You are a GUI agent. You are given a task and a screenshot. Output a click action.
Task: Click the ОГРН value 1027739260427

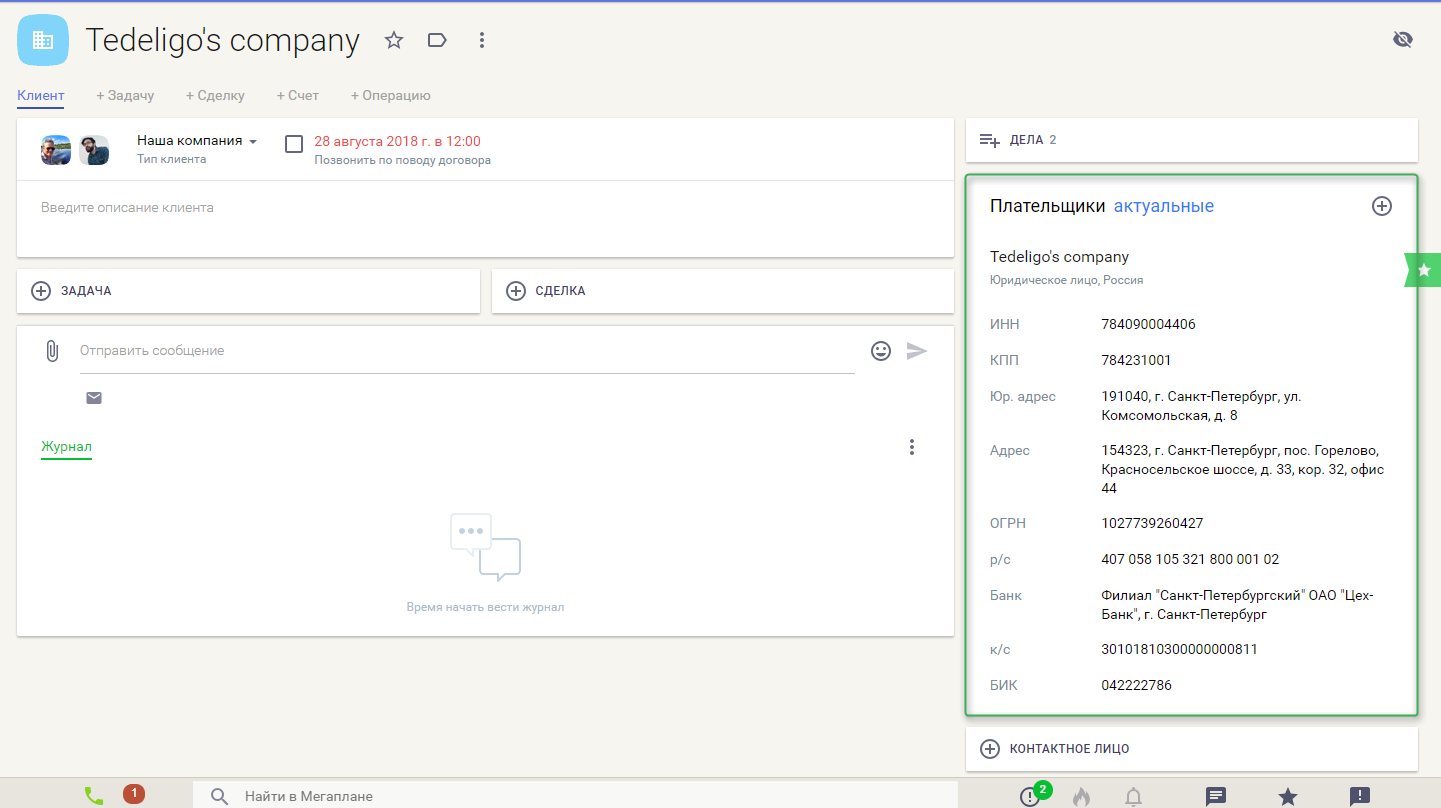pos(1152,523)
